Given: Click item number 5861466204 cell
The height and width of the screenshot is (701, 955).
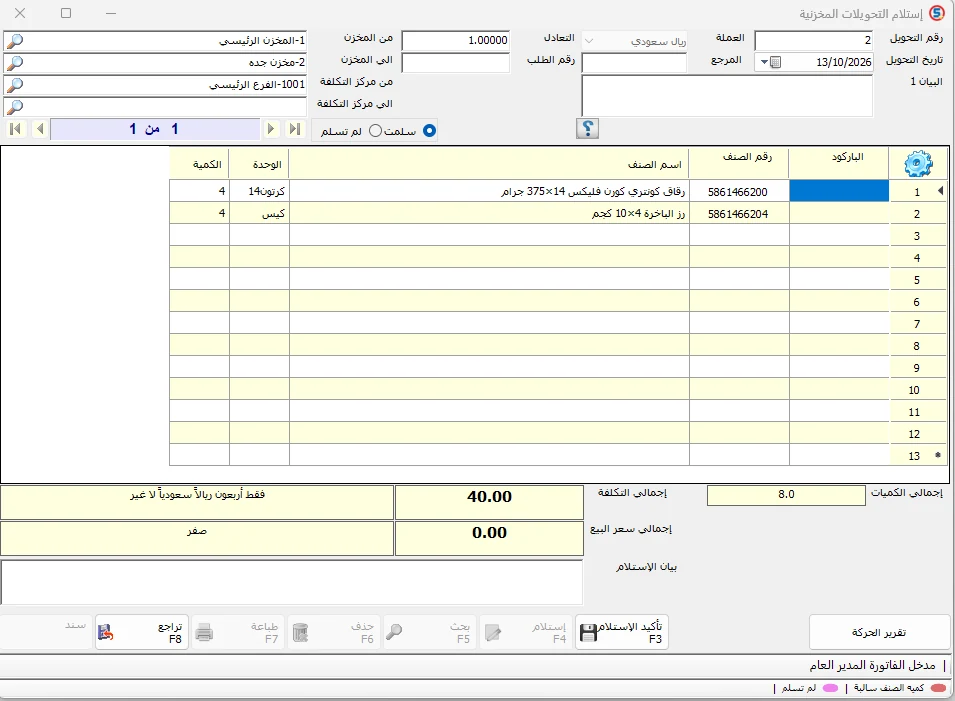Looking at the screenshot, I should pyautogui.click(x=739, y=214).
